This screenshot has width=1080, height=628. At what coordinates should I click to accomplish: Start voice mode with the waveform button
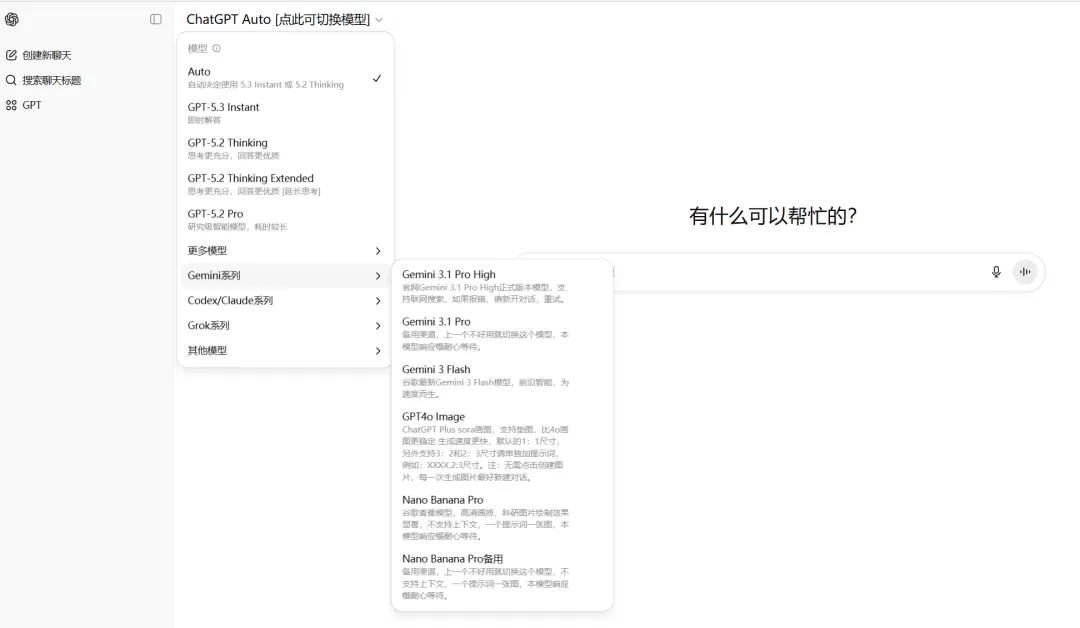[1025, 272]
